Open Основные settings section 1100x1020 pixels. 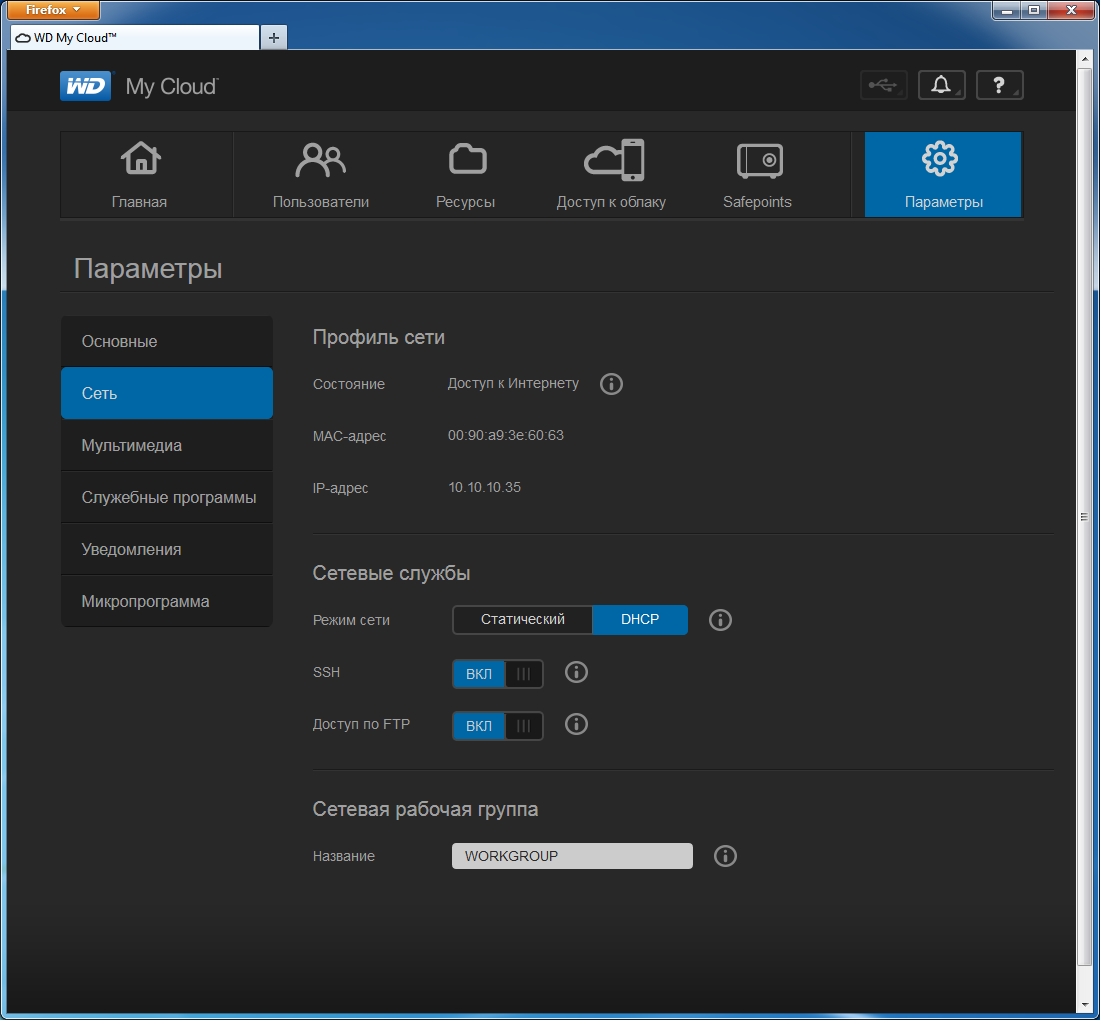point(167,342)
